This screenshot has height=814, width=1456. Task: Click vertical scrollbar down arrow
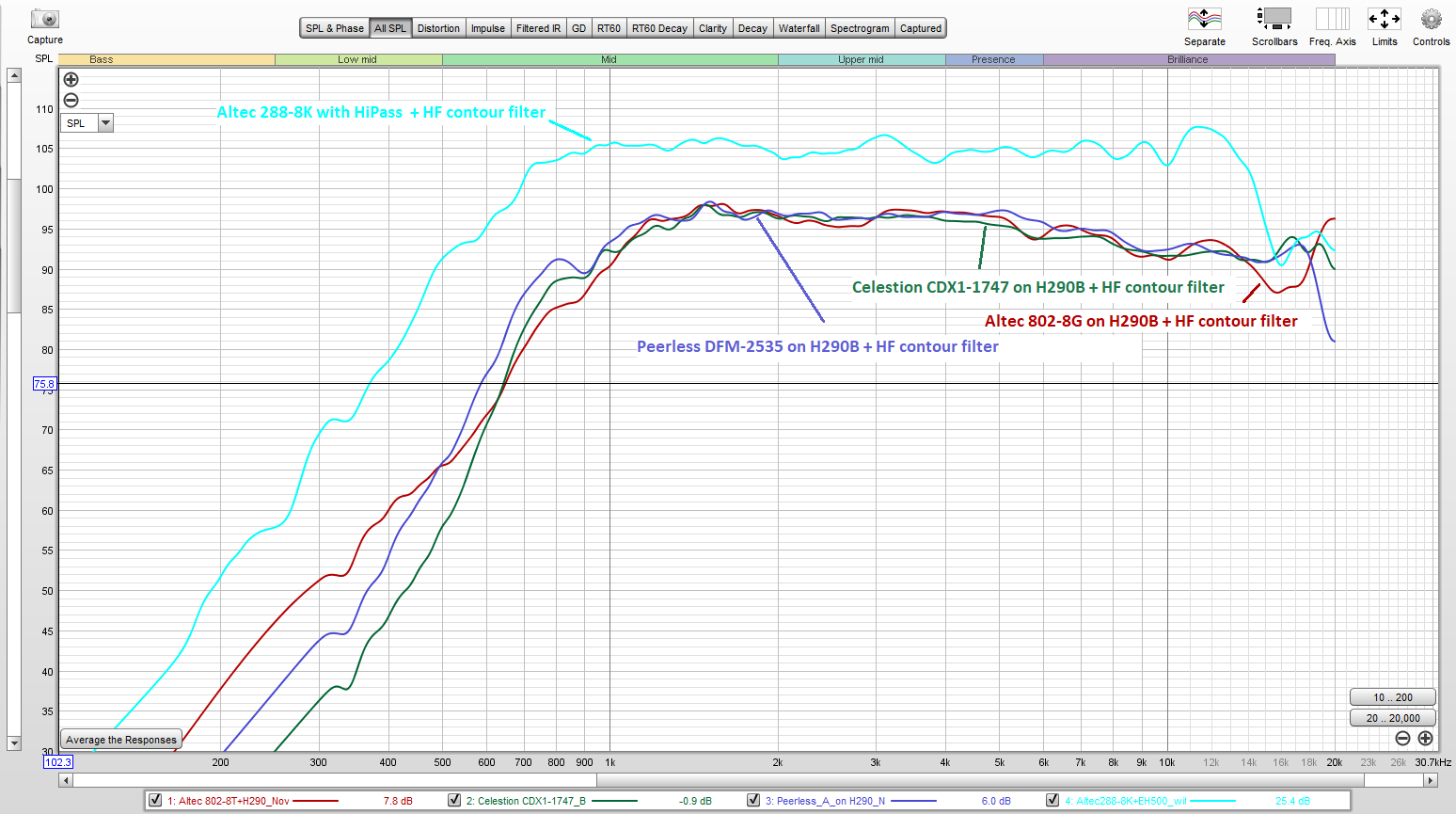[14, 743]
